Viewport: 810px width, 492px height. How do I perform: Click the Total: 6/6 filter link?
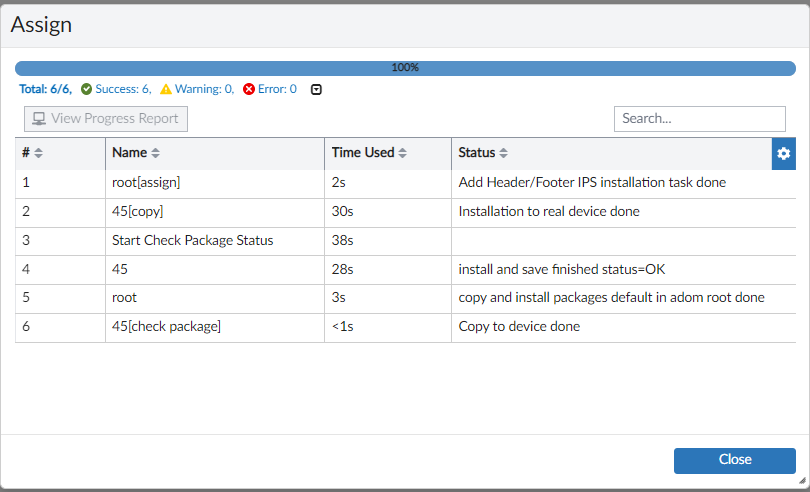(x=45, y=89)
